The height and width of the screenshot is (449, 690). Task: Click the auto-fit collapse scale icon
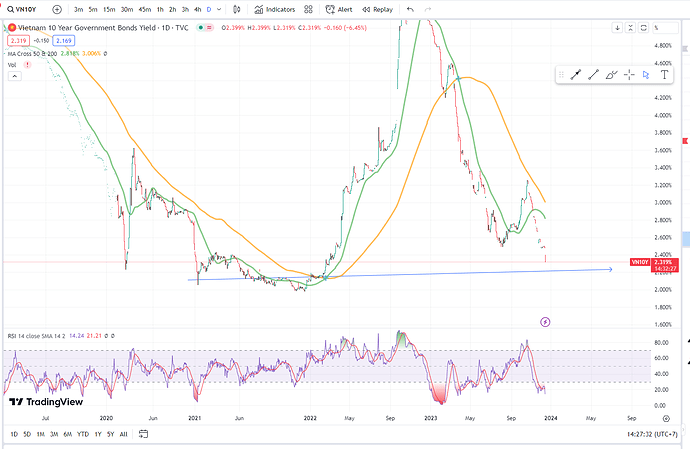(631, 28)
